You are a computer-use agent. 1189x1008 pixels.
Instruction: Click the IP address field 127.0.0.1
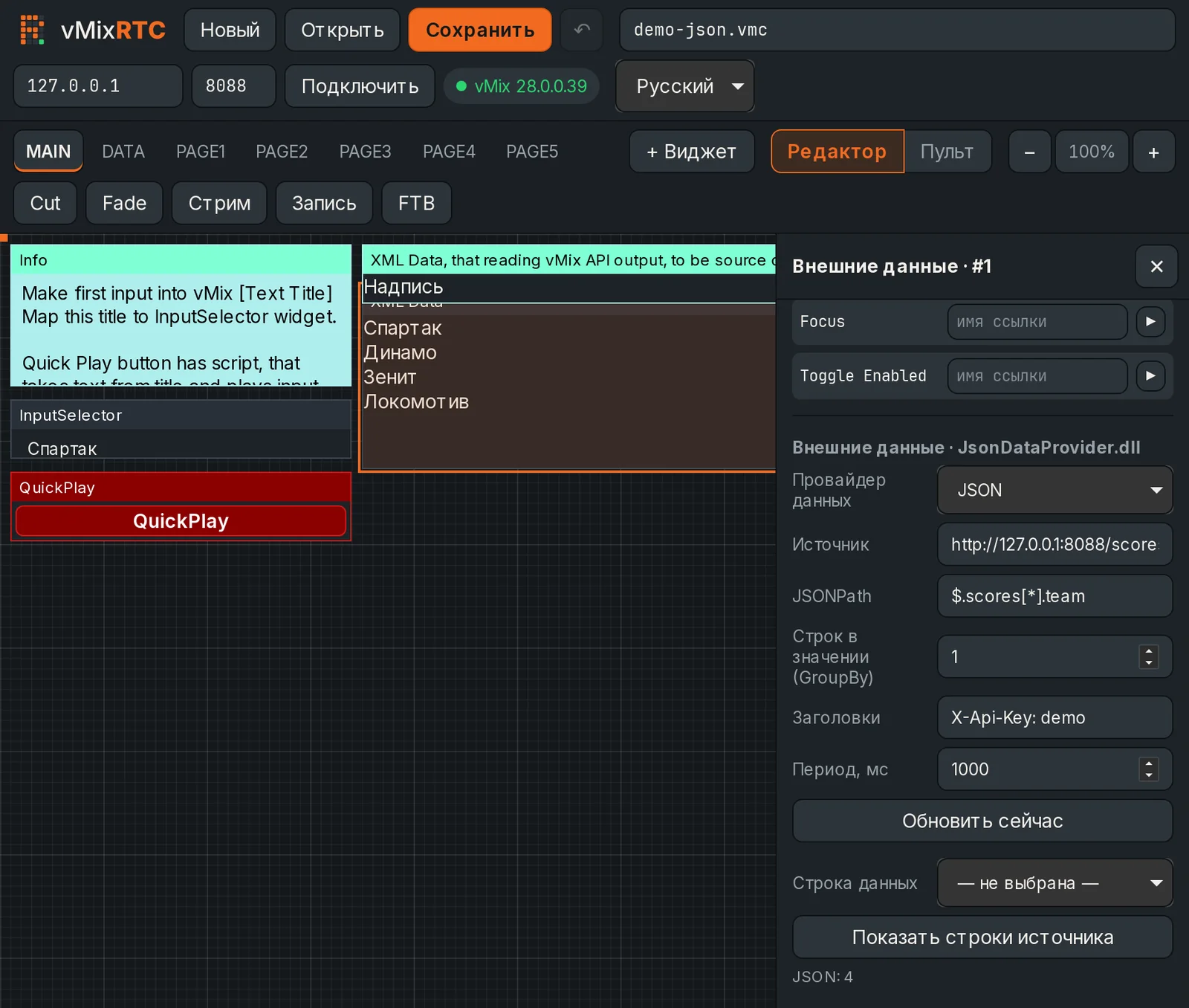[98, 86]
